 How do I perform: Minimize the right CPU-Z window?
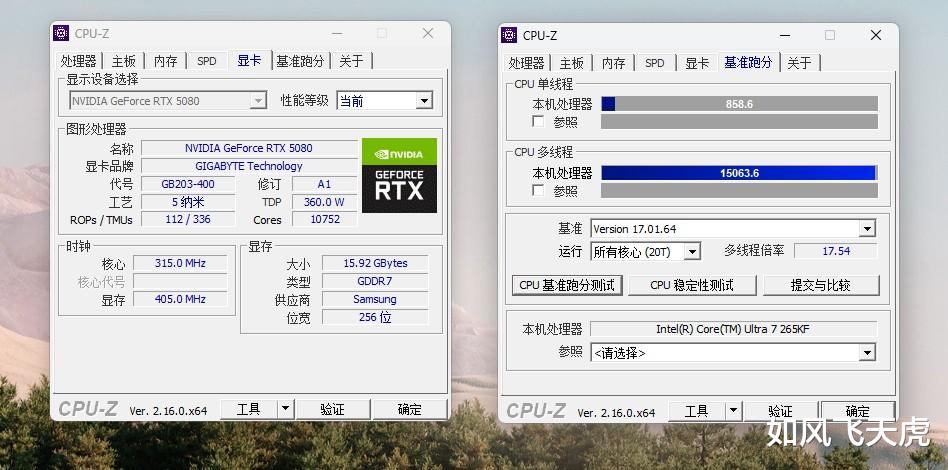785,35
